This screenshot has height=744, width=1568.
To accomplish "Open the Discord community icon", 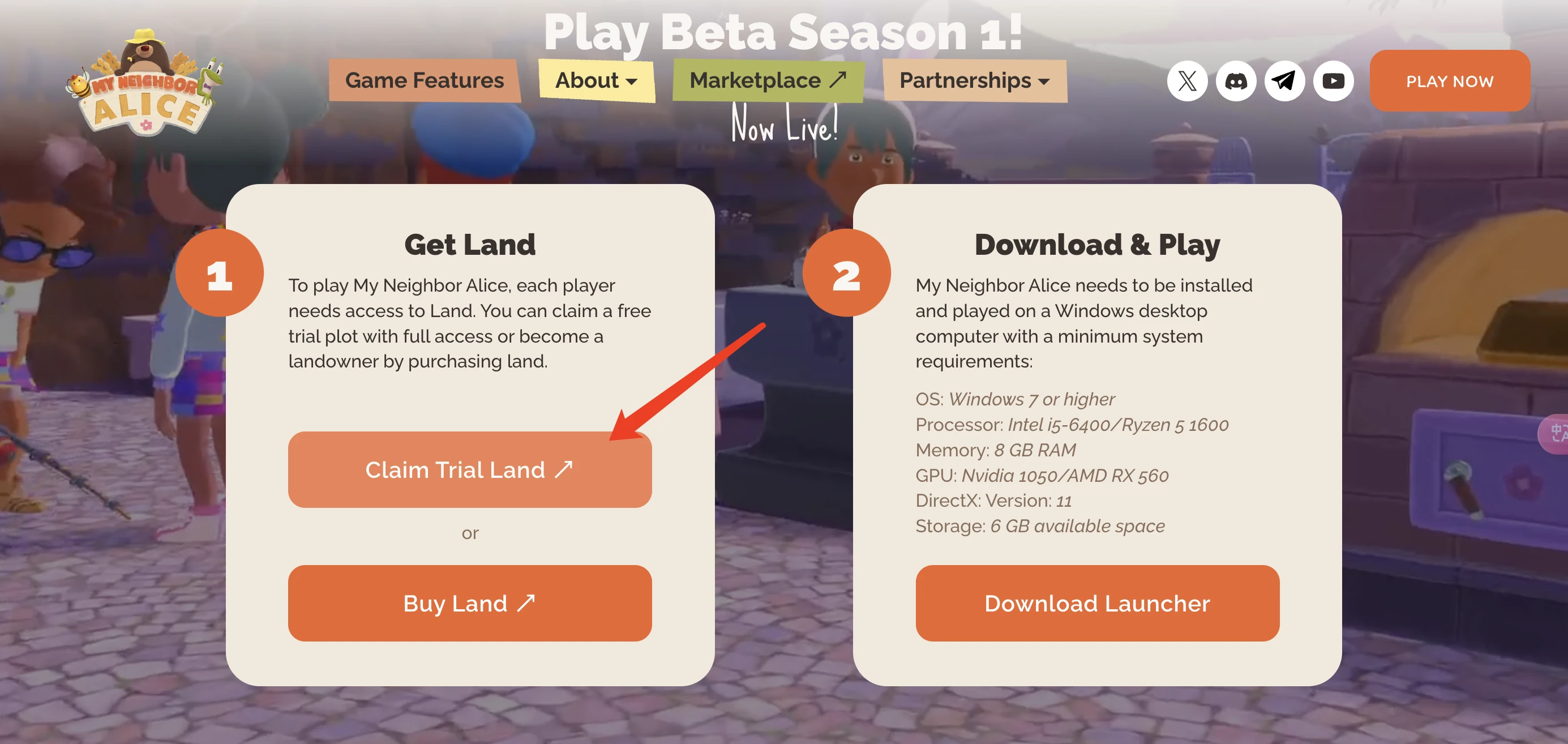I will coord(1236,81).
